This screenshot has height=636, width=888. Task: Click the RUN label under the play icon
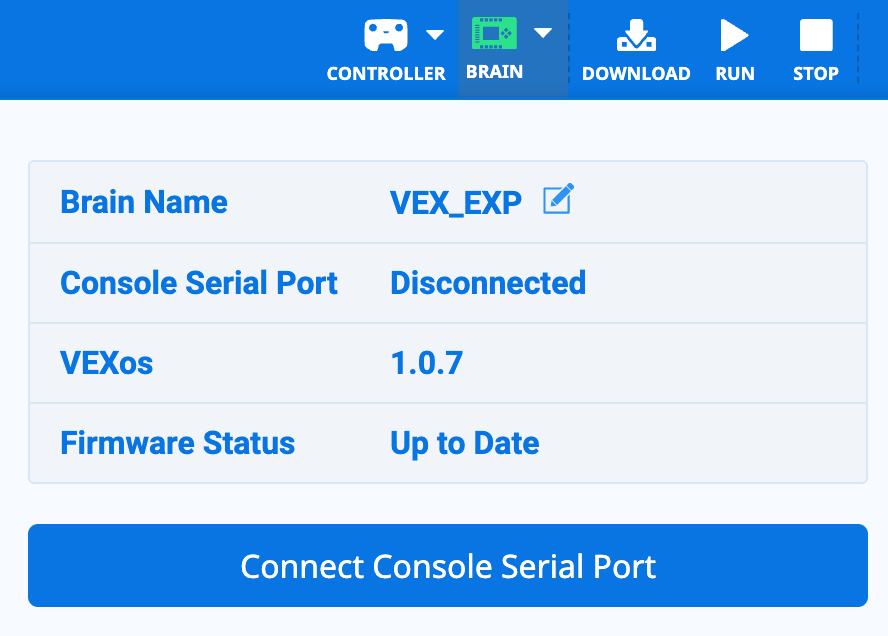(x=735, y=73)
